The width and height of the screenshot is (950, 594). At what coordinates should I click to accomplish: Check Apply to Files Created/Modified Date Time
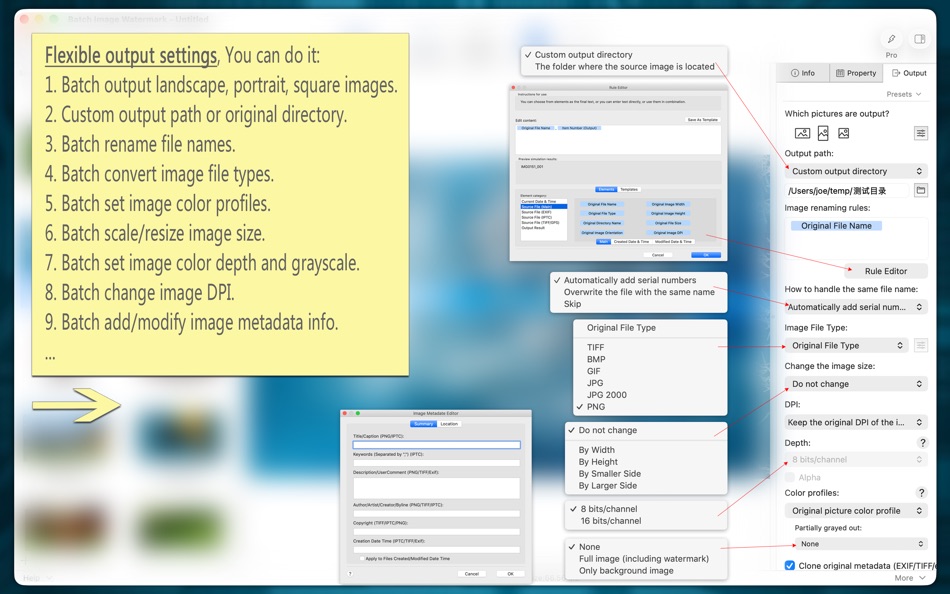(362, 558)
